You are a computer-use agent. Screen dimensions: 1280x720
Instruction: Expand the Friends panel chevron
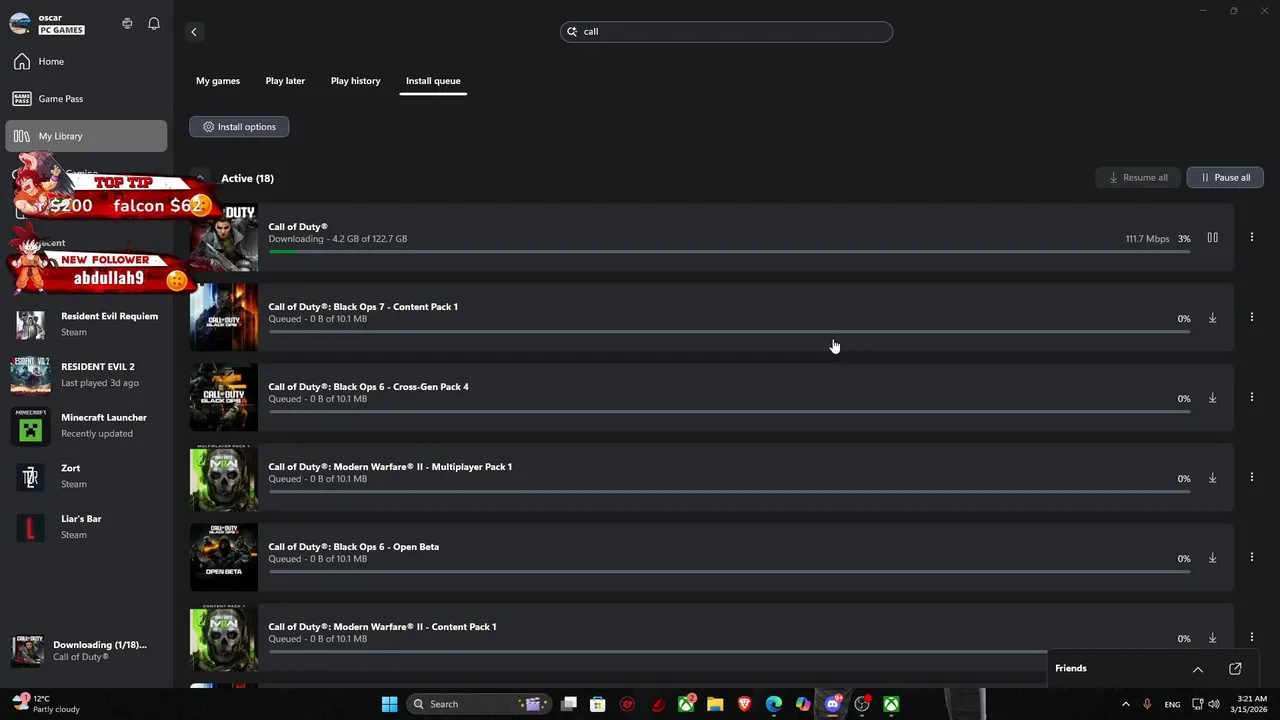tap(1197, 669)
